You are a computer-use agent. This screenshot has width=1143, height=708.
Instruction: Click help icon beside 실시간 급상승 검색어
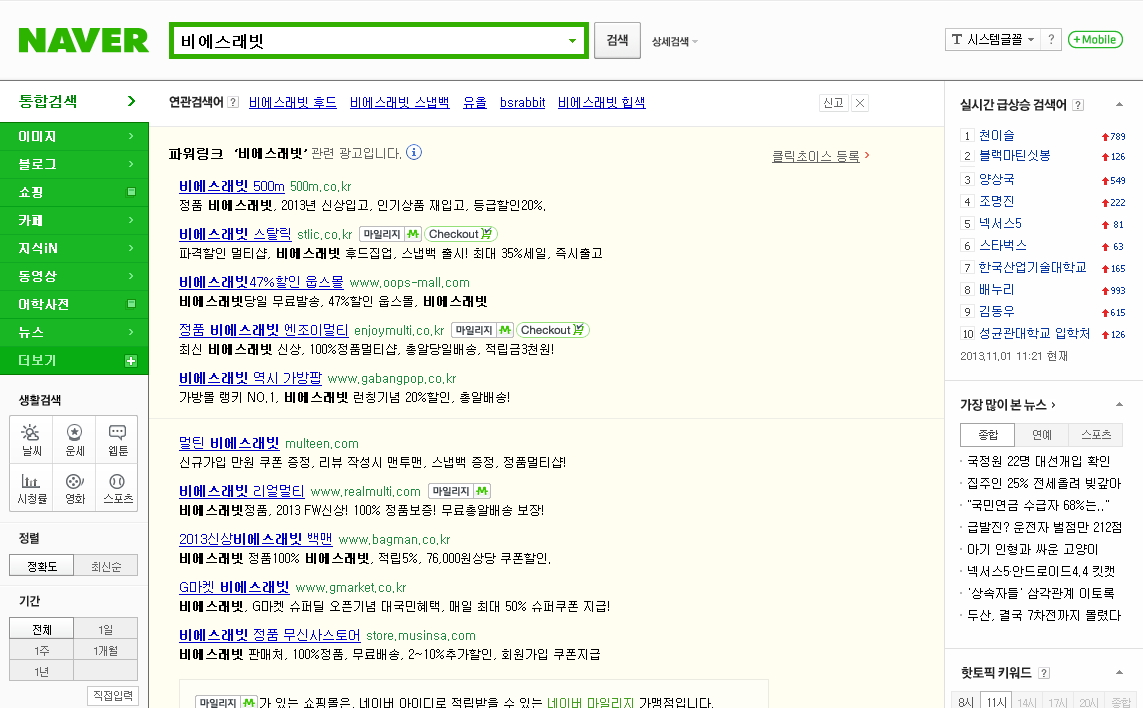click(x=1078, y=105)
